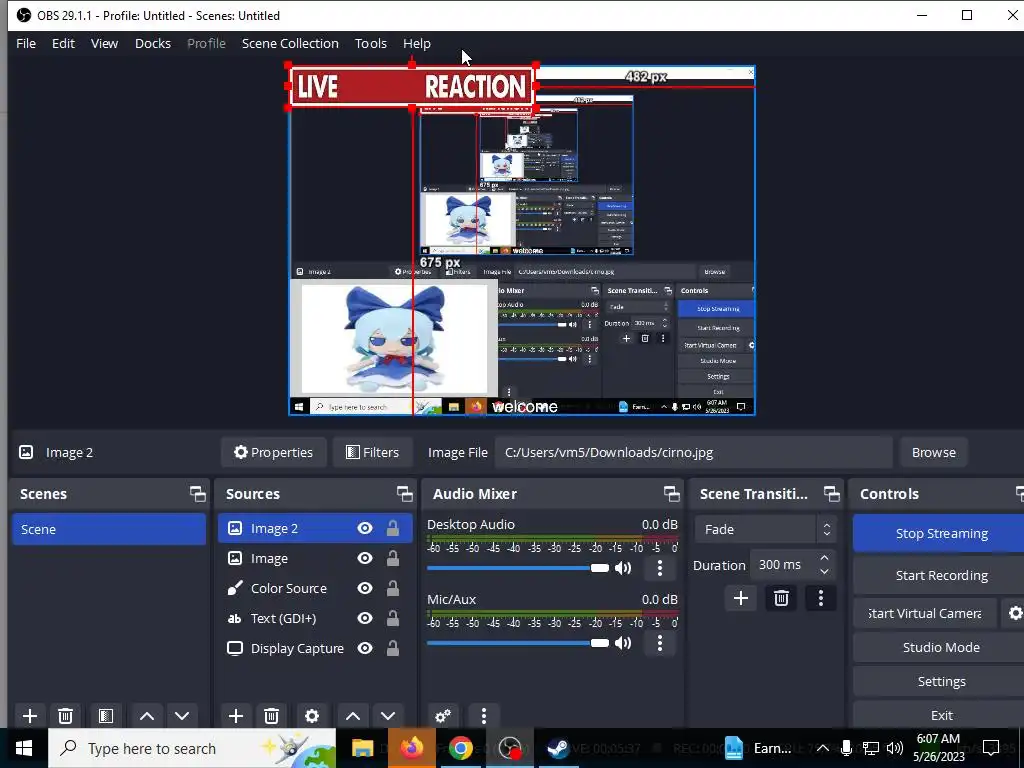Lock the Image source

click(392, 558)
